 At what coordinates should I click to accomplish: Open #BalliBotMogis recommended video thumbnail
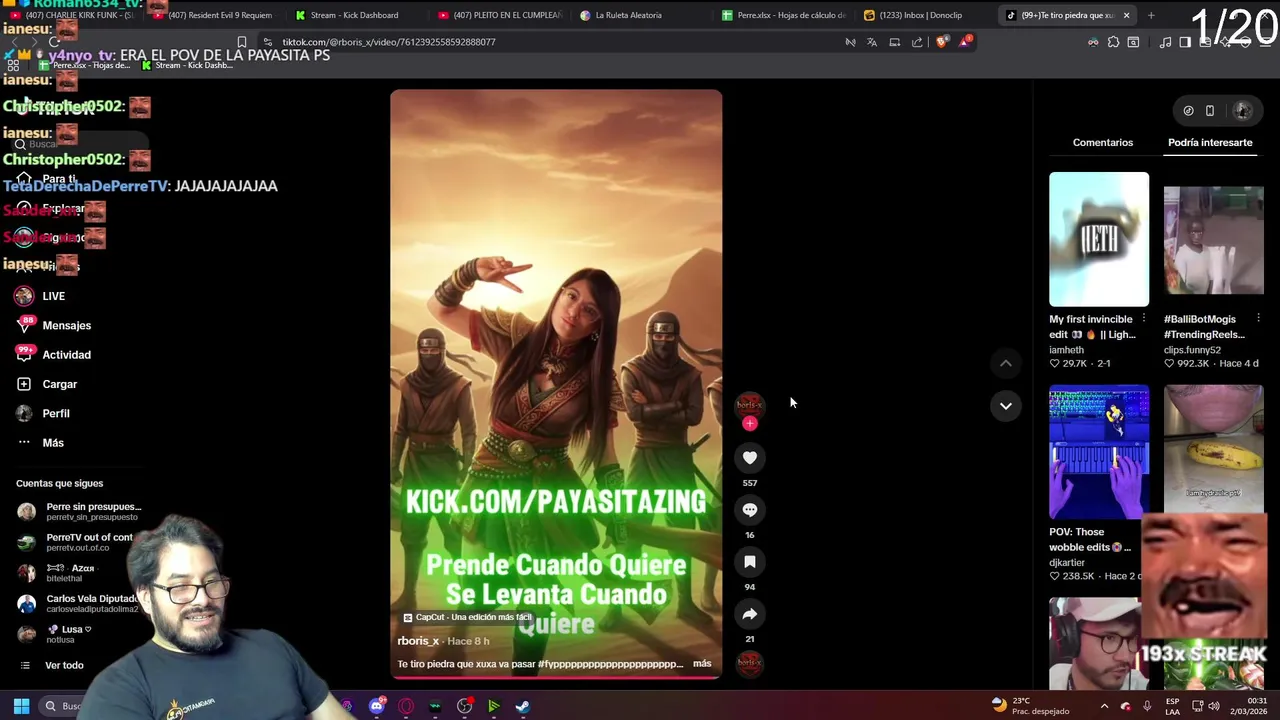tap(1213, 239)
